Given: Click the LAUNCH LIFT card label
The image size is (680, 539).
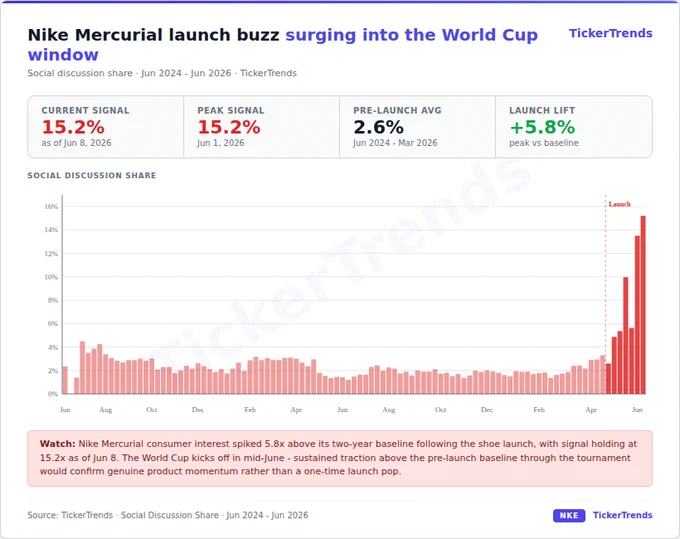Looking at the screenshot, I should tap(542, 111).
